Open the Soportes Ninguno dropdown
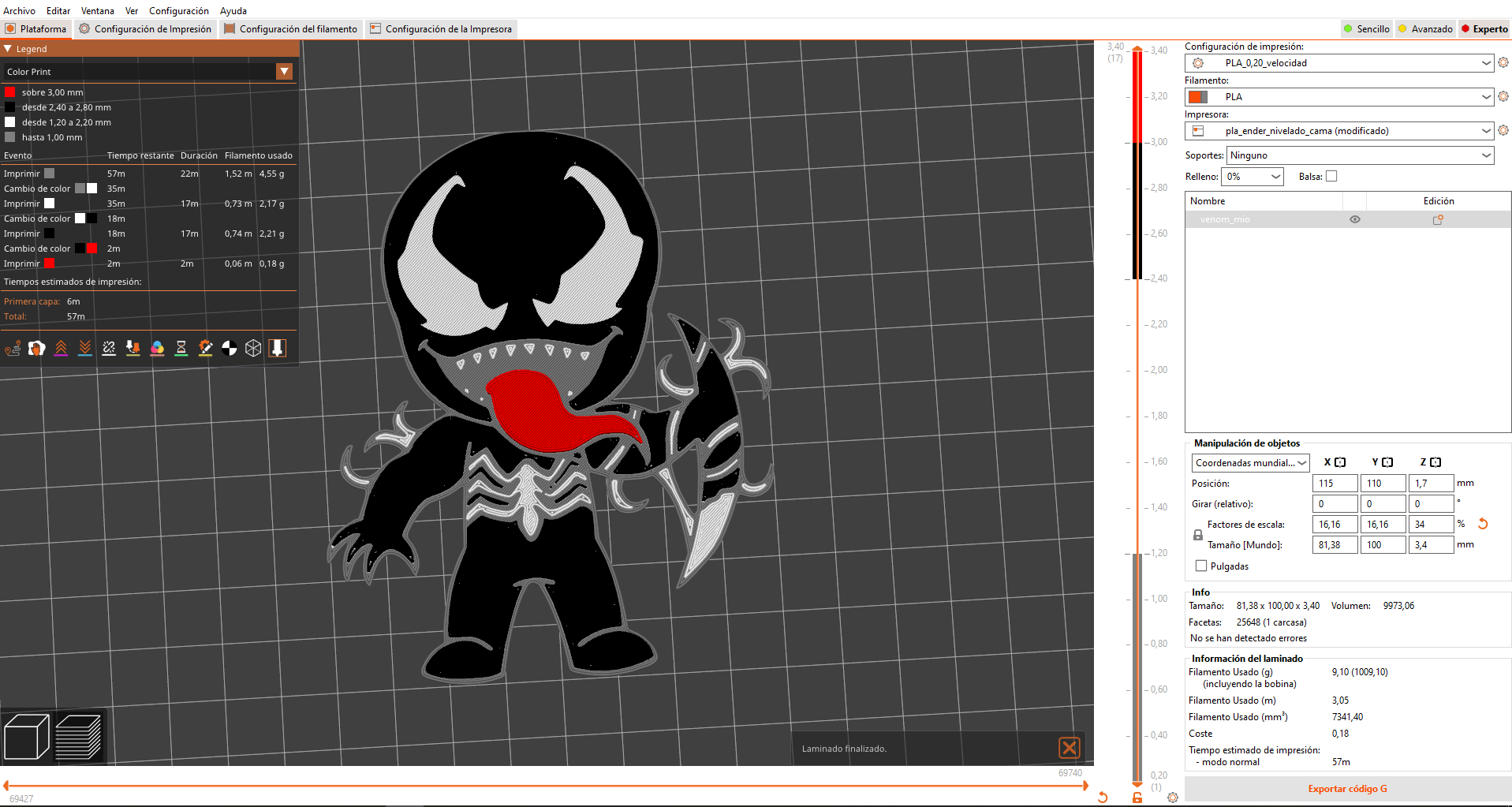This screenshot has width=1512, height=807. point(1360,155)
